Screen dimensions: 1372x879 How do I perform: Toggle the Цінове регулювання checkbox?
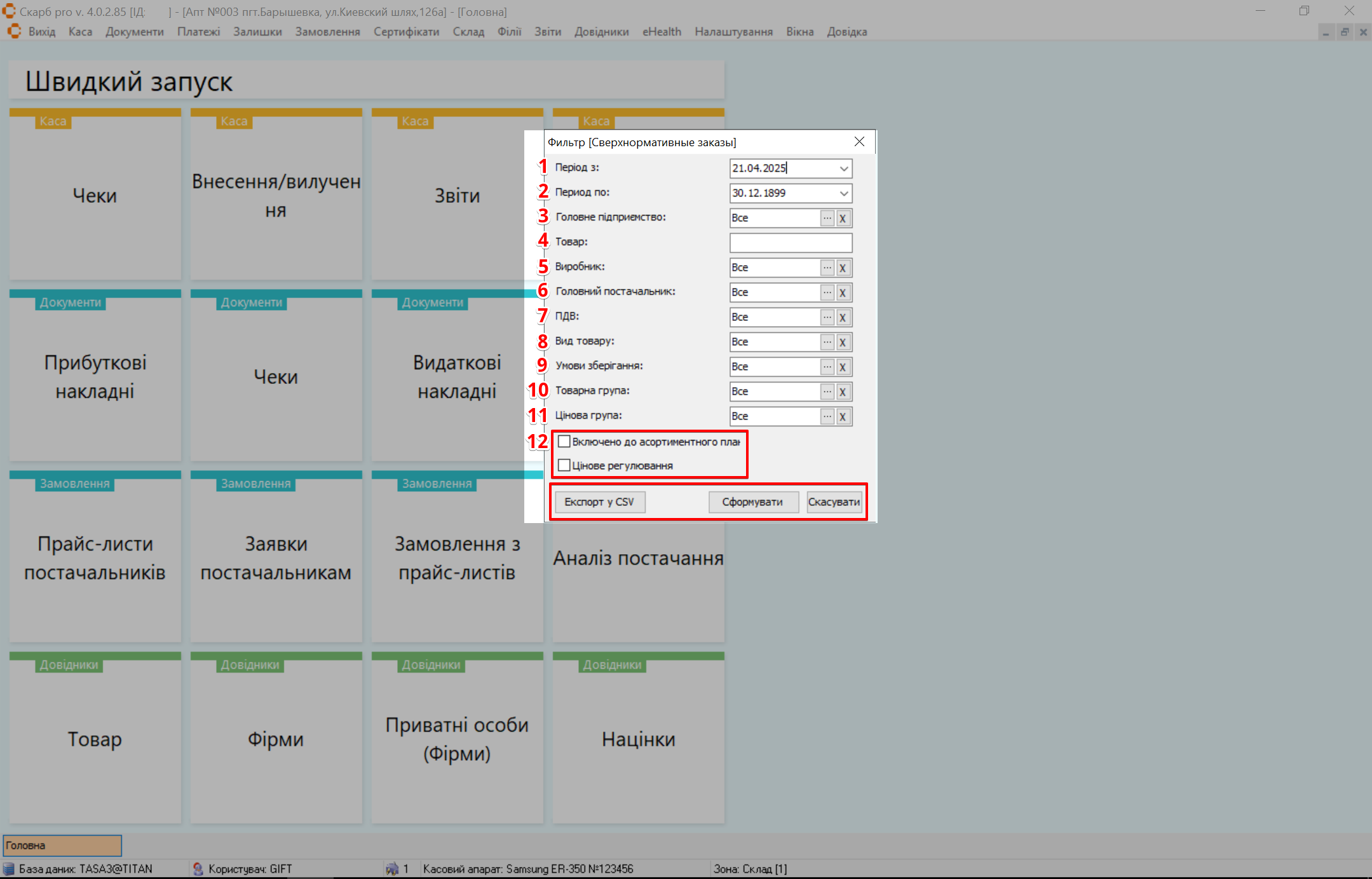point(564,465)
